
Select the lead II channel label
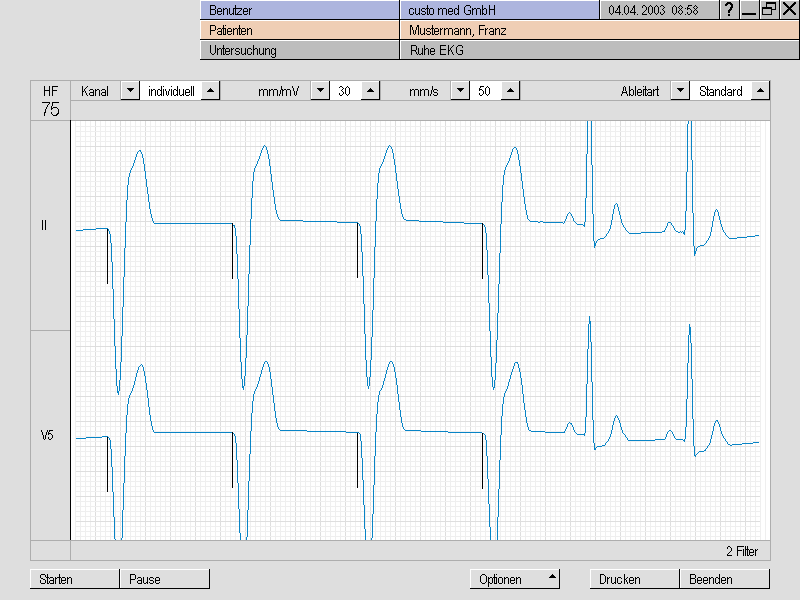(44, 226)
